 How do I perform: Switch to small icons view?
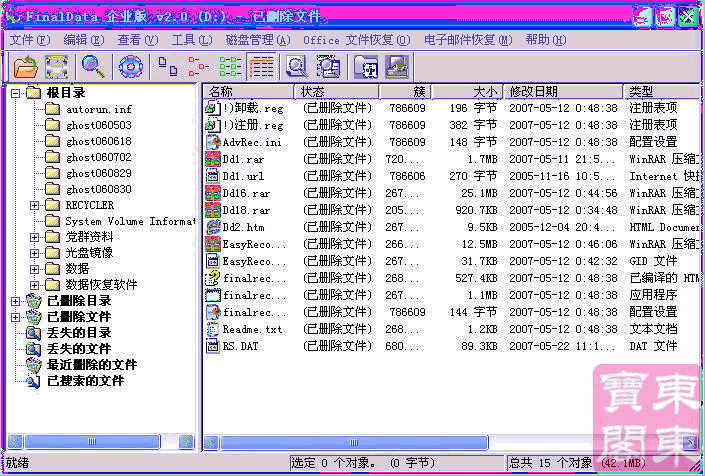coord(198,67)
